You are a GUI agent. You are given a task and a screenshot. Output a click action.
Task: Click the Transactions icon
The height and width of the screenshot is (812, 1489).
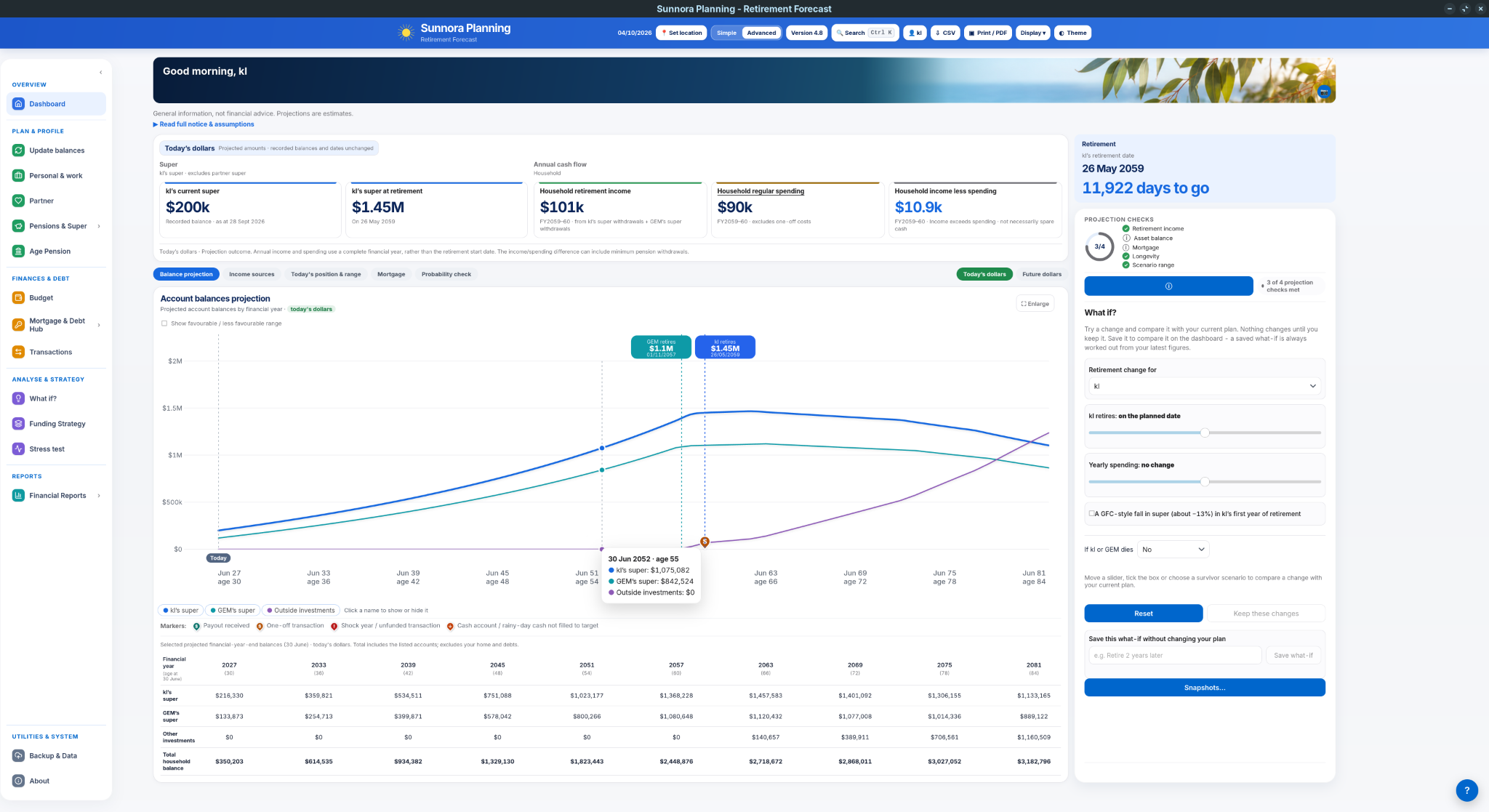pos(19,352)
